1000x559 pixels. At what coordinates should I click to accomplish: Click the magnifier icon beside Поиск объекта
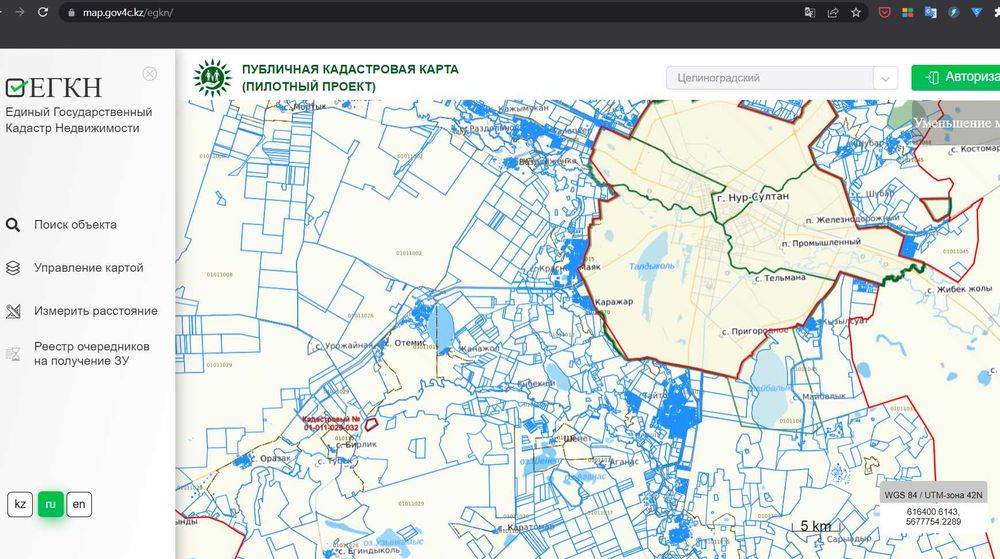click(x=13, y=225)
